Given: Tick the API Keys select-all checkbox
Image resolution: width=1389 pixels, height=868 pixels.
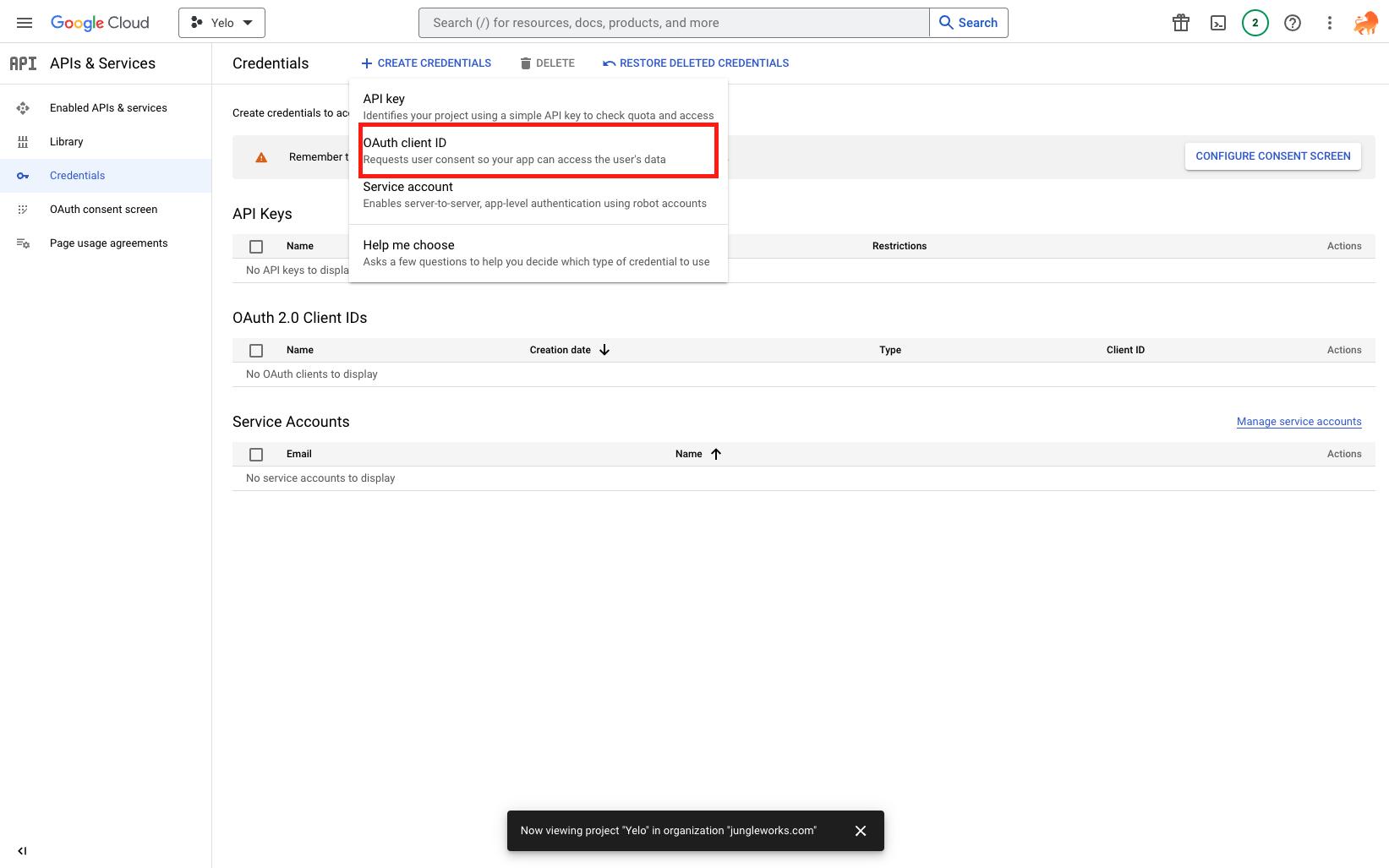Looking at the screenshot, I should pyautogui.click(x=256, y=247).
